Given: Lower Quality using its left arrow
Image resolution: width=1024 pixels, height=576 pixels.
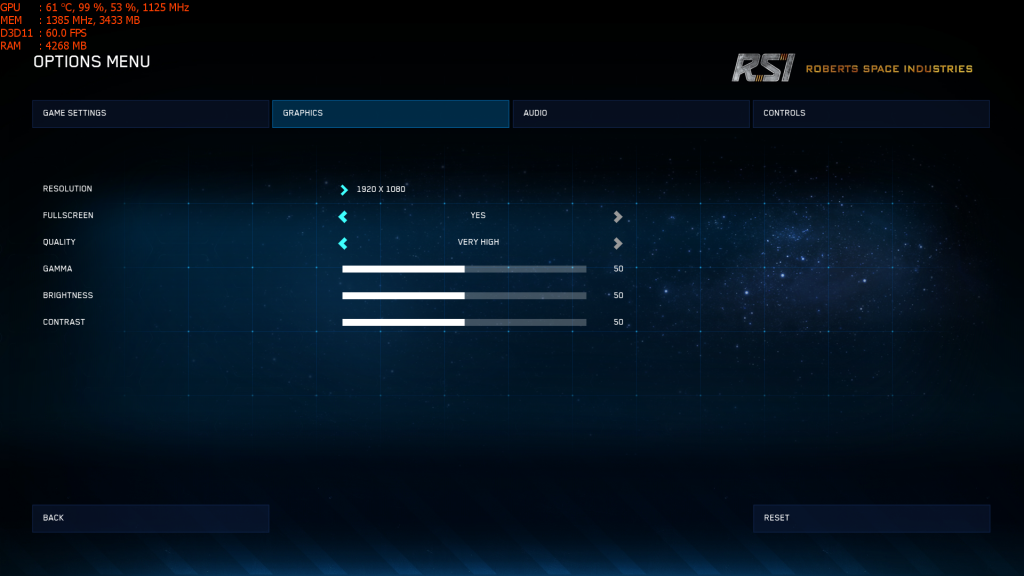Looking at the screenshot, I should (x=343, y=242).
